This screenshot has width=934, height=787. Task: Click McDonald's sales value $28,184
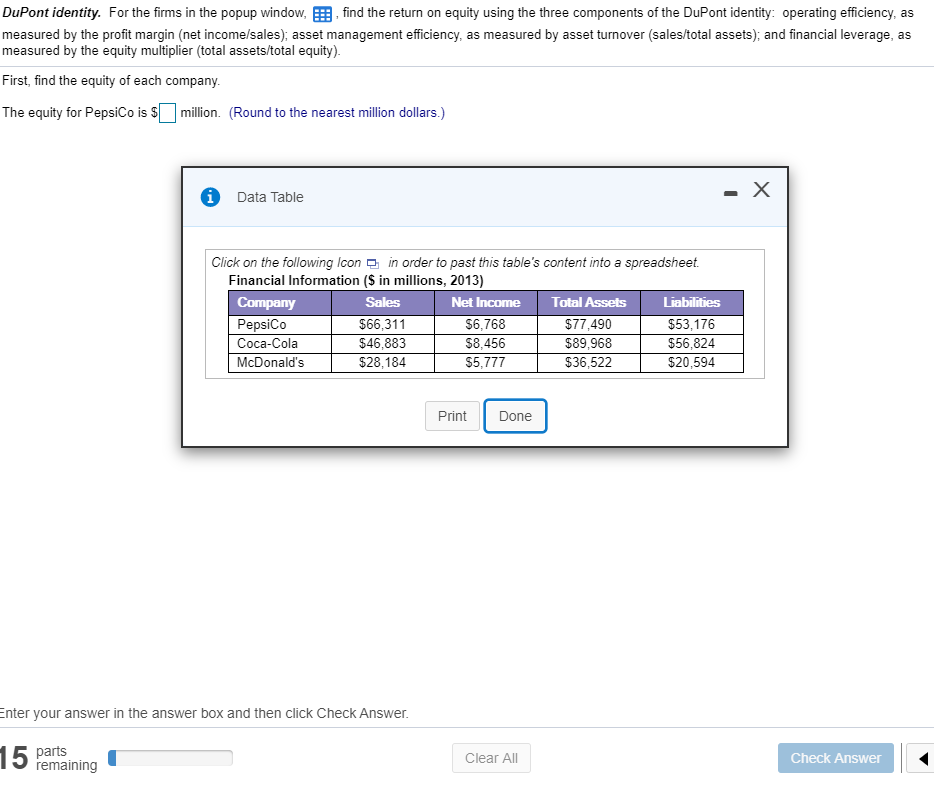click(382, 363)
